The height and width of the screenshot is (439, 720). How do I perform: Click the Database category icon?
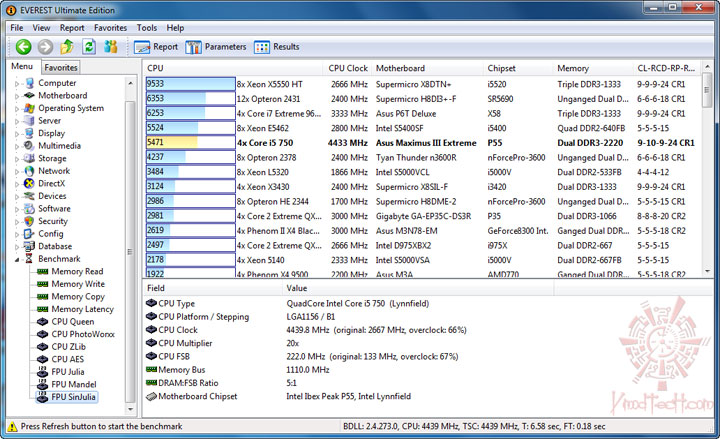[x=30, y=246]
